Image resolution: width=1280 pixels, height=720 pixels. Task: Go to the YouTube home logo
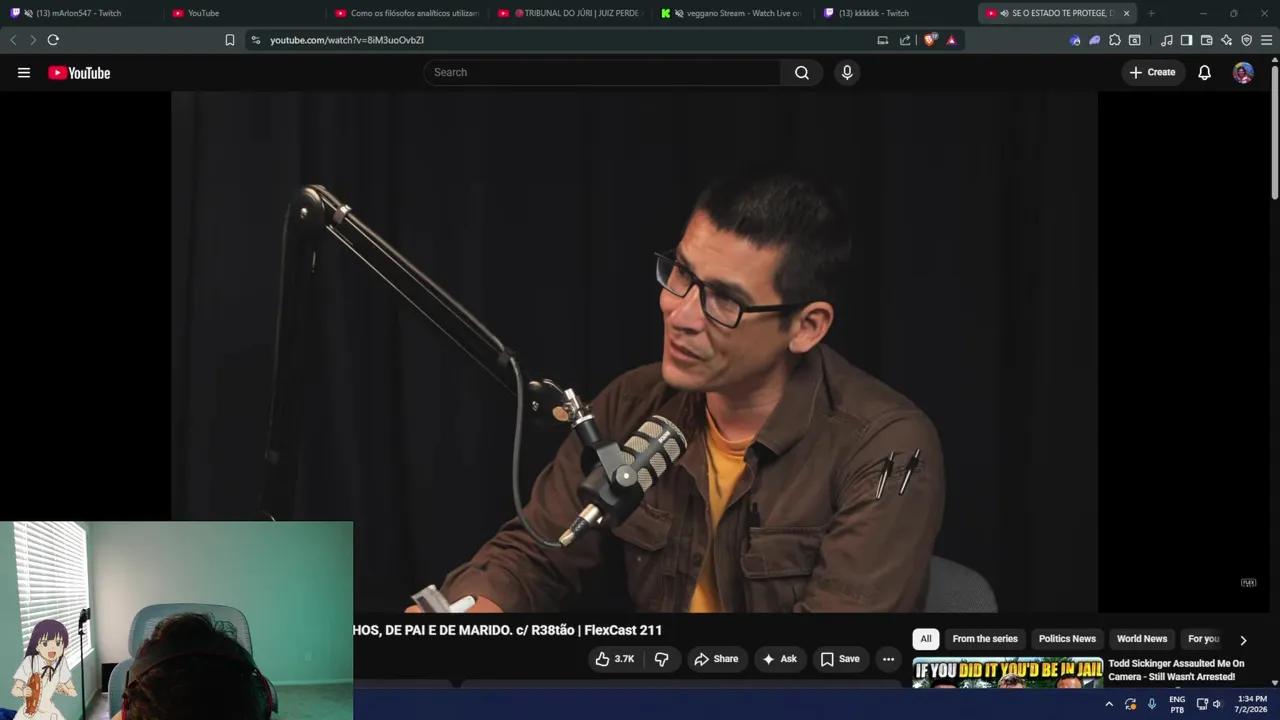coord(79,73)
